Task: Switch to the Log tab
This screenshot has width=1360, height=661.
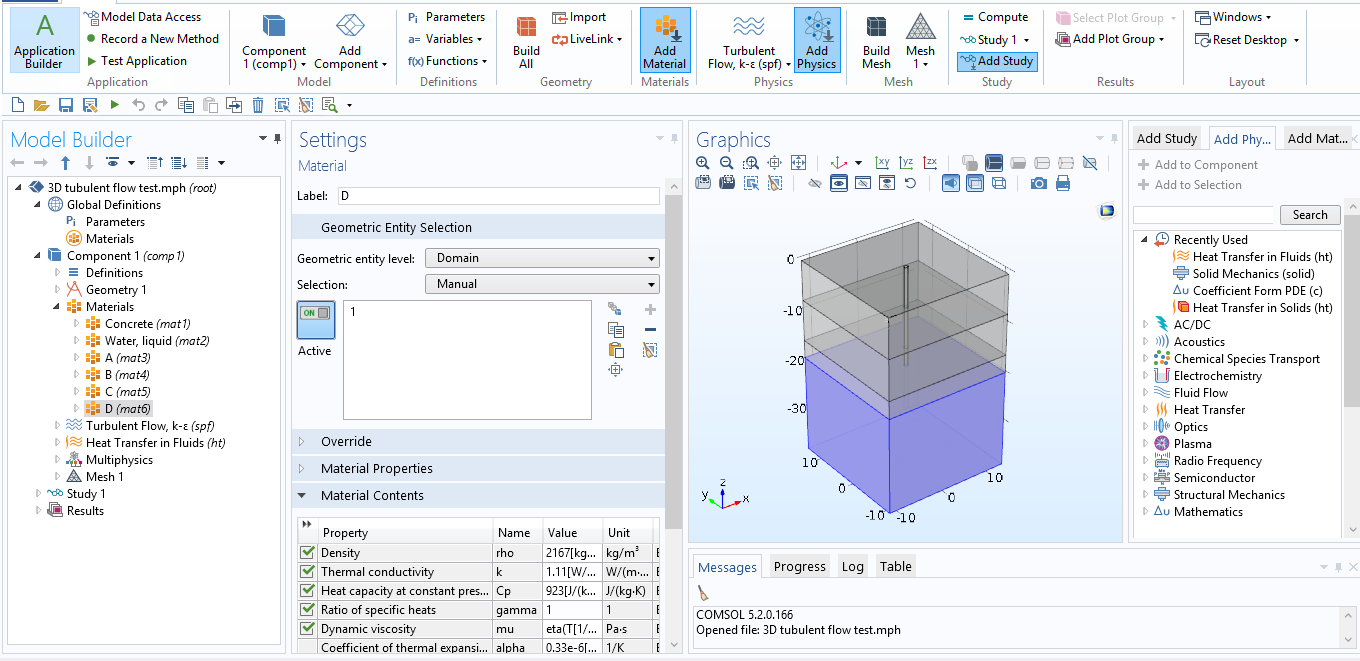Action: (852, 566)
